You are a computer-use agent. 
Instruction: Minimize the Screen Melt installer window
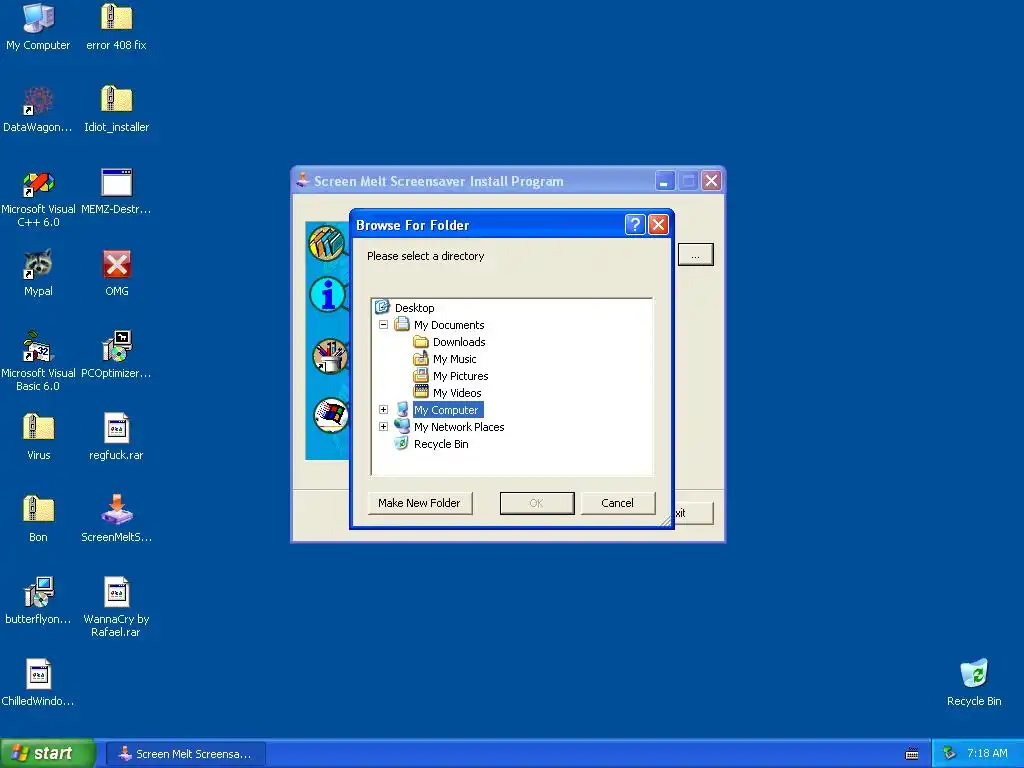point(664,181)
